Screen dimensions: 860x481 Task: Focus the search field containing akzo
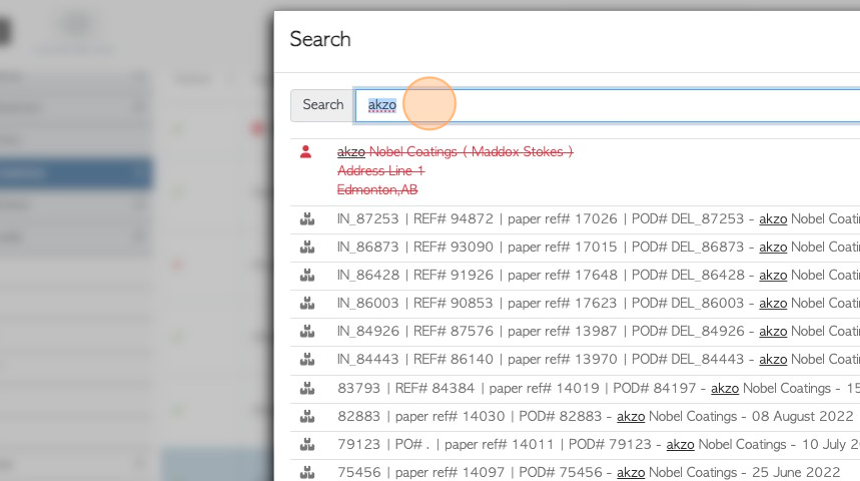coord(607,105)
